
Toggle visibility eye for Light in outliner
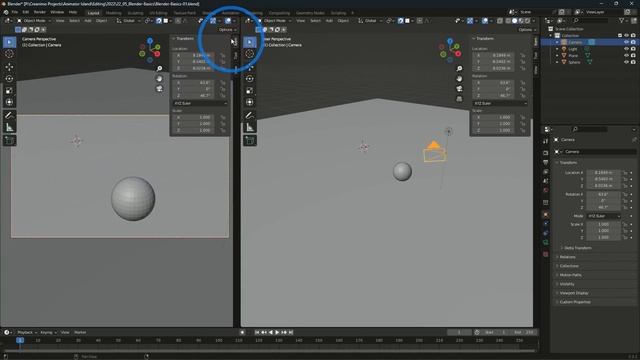pyautogui.click(x=626, y=49)
